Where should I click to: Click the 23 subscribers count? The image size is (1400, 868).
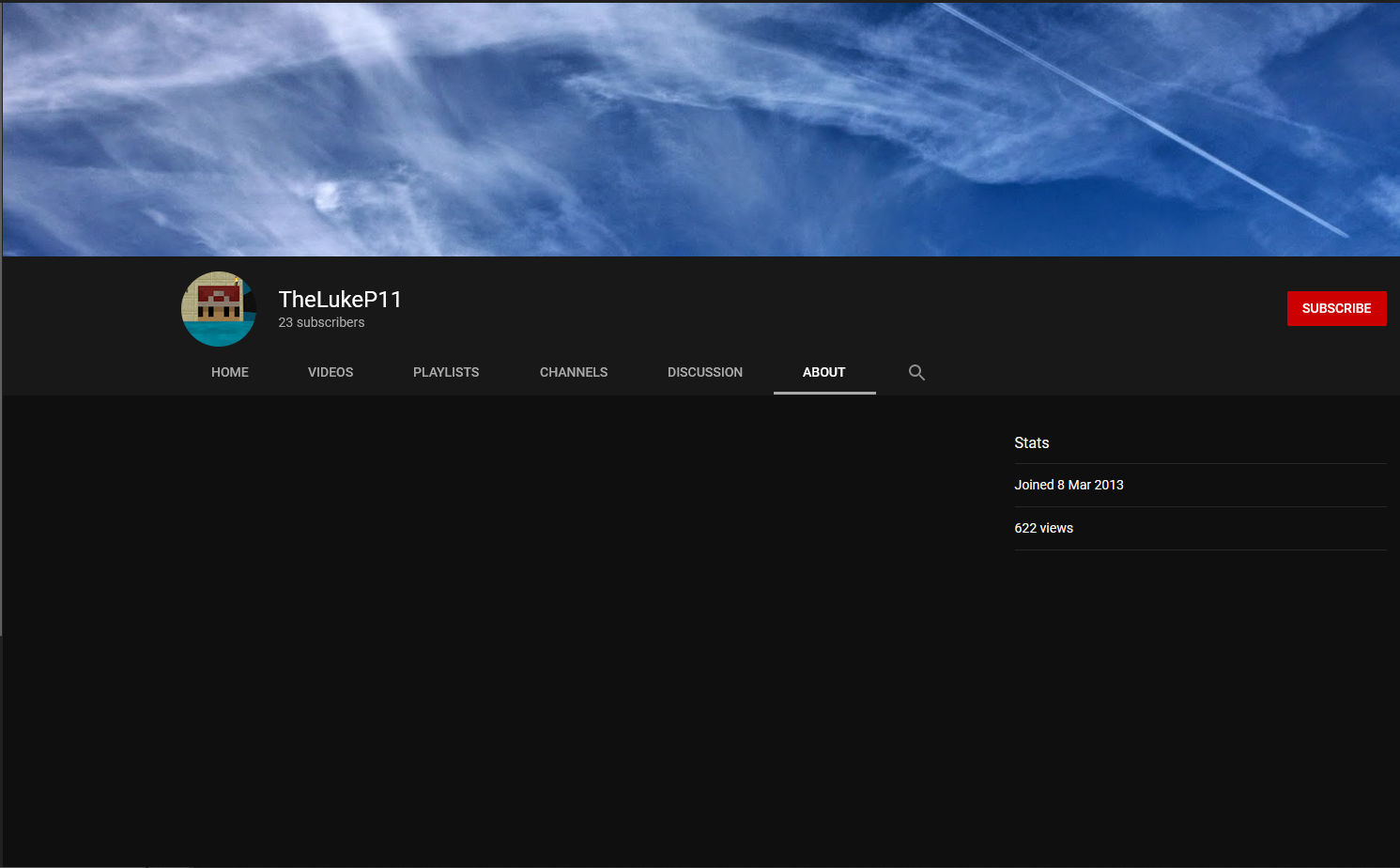321,322
